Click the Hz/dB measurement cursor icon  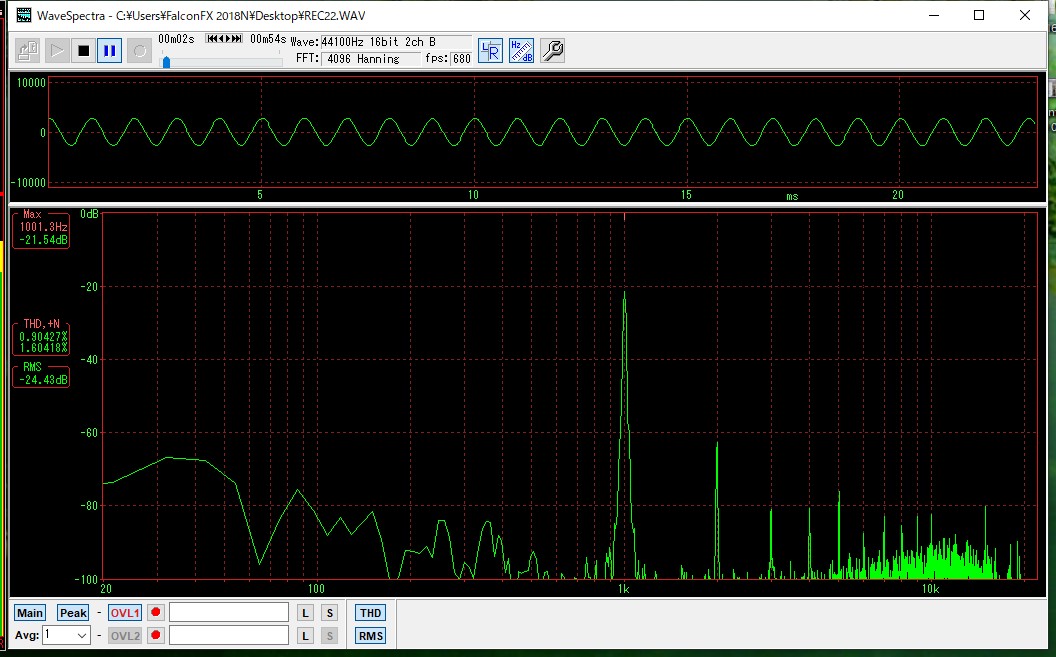point(521,51)
